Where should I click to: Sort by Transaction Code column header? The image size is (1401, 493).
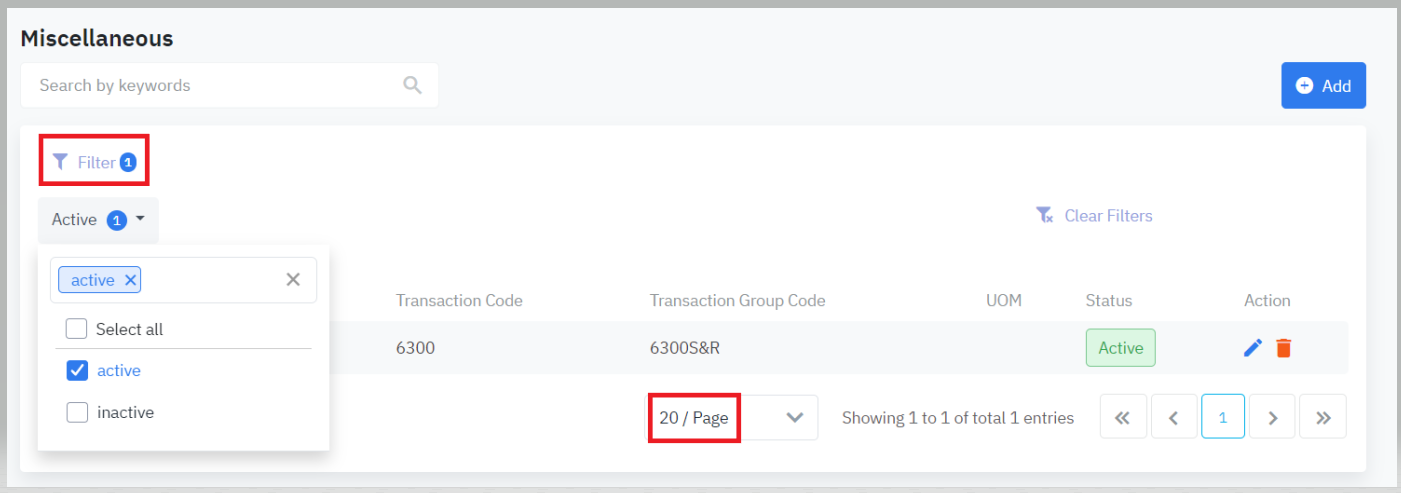(x=459, y=300)
